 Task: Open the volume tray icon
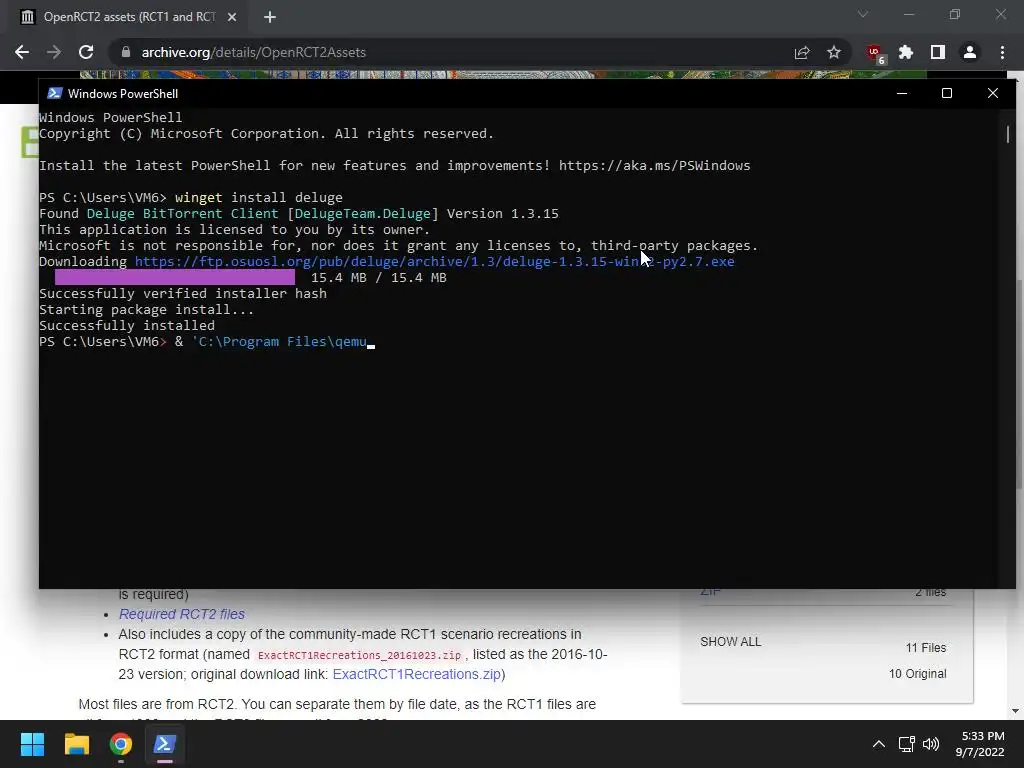point(931,744)
